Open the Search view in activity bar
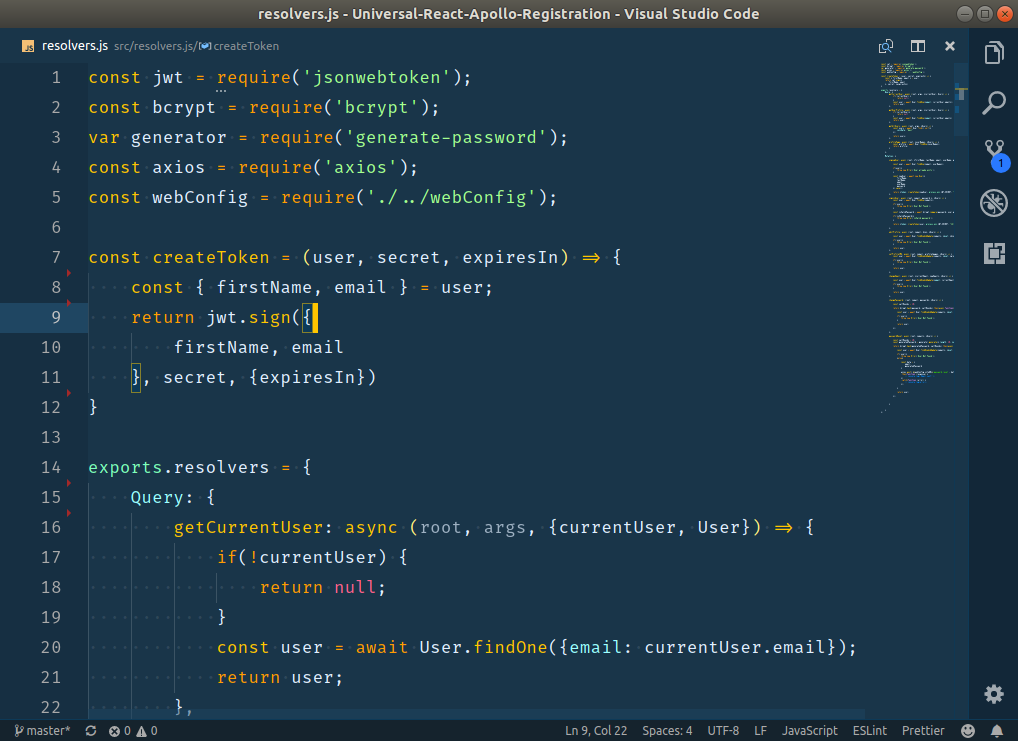This screenshot has height=741, width=1018. pos(993,103)
